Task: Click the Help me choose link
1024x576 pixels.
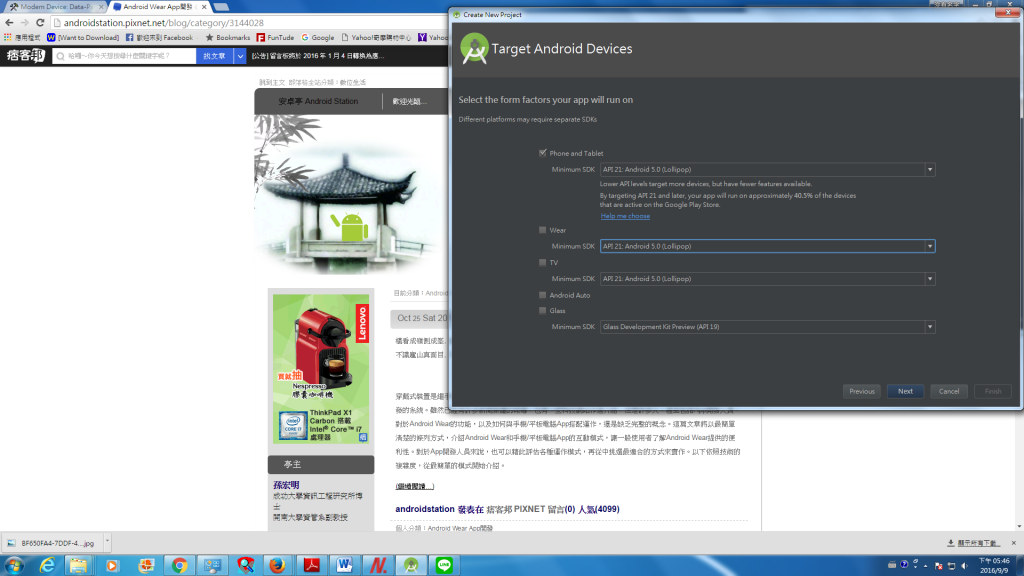Action: 625,216
